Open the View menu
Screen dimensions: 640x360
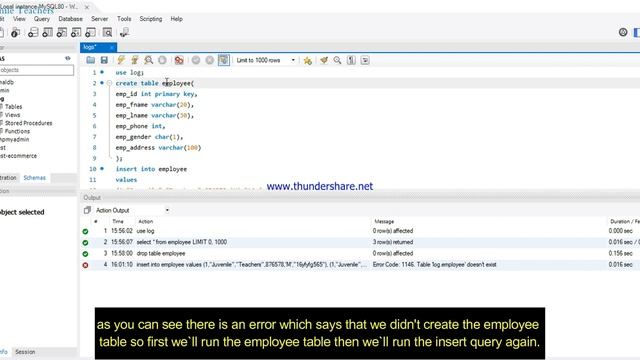19,19
